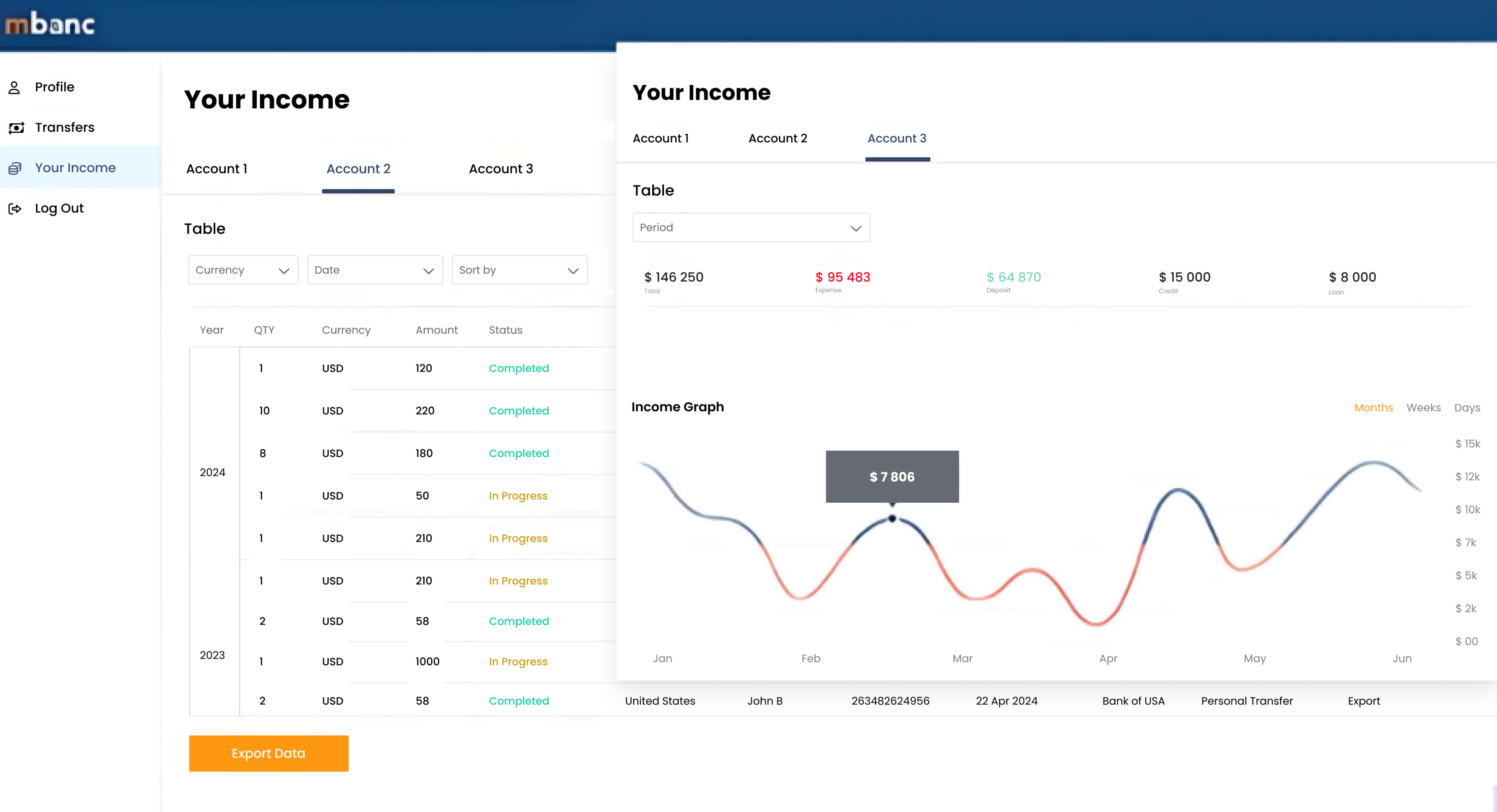1497x812 pixels.
Task: Click the Export Data button
Action: [x=268, y=753]
